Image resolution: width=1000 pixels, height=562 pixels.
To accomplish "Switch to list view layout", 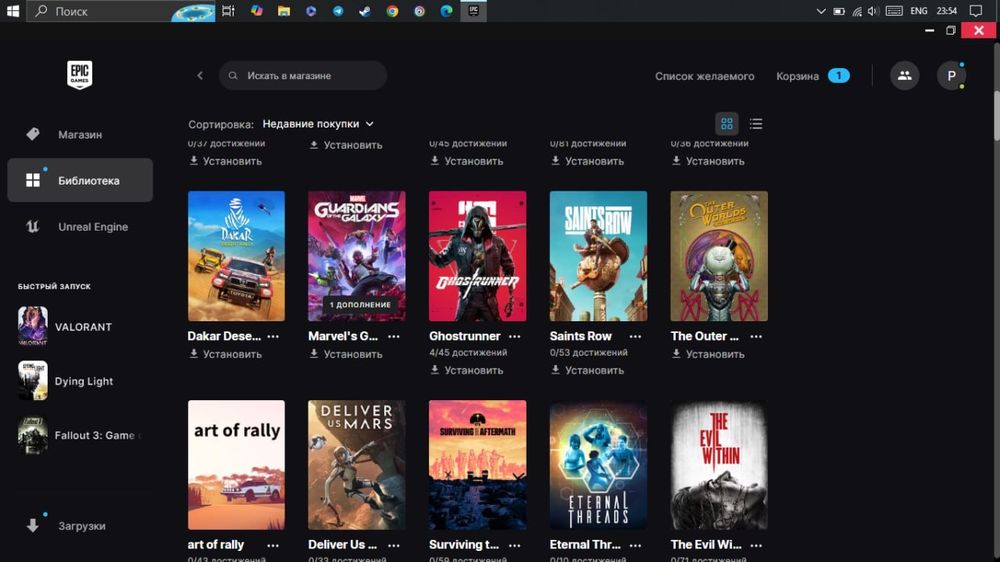I will 756,124.
